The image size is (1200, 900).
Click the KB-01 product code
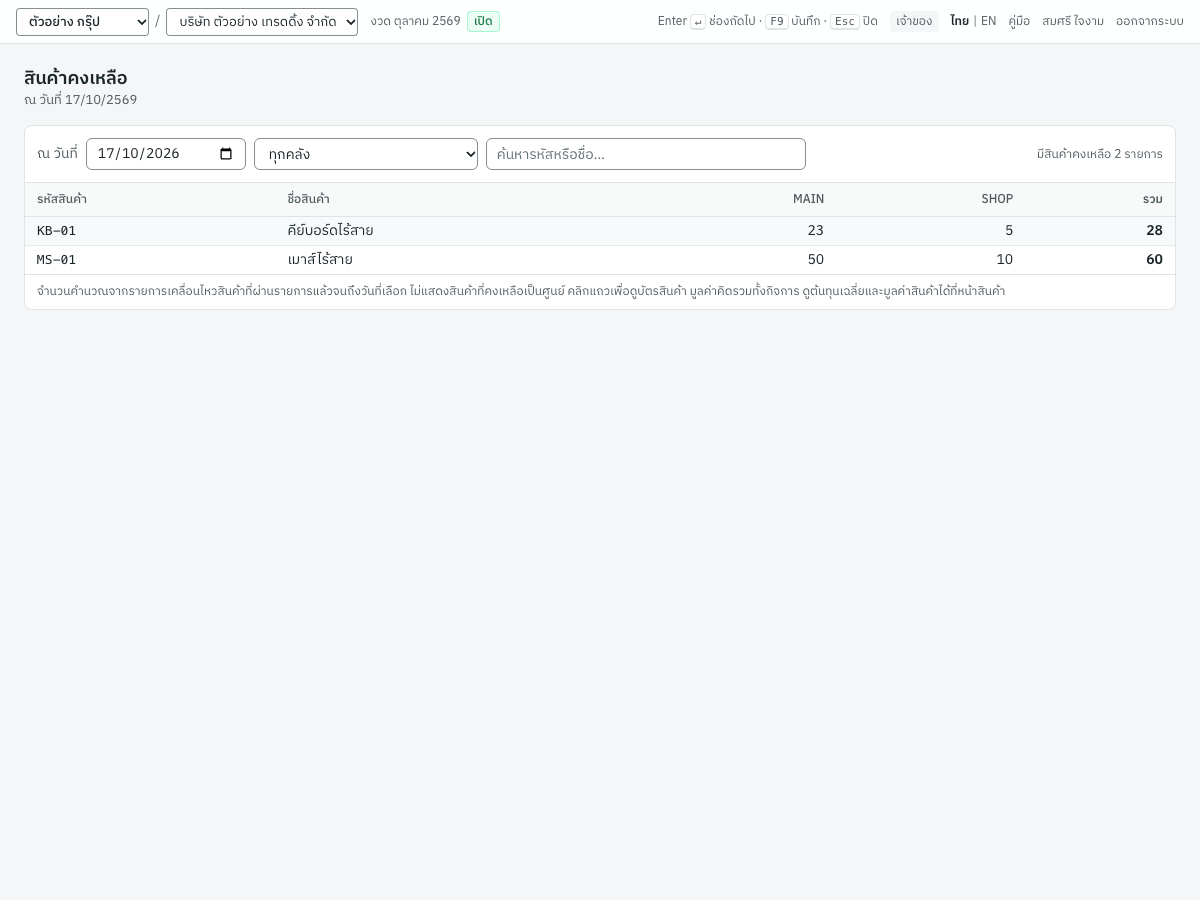[56, 231]
